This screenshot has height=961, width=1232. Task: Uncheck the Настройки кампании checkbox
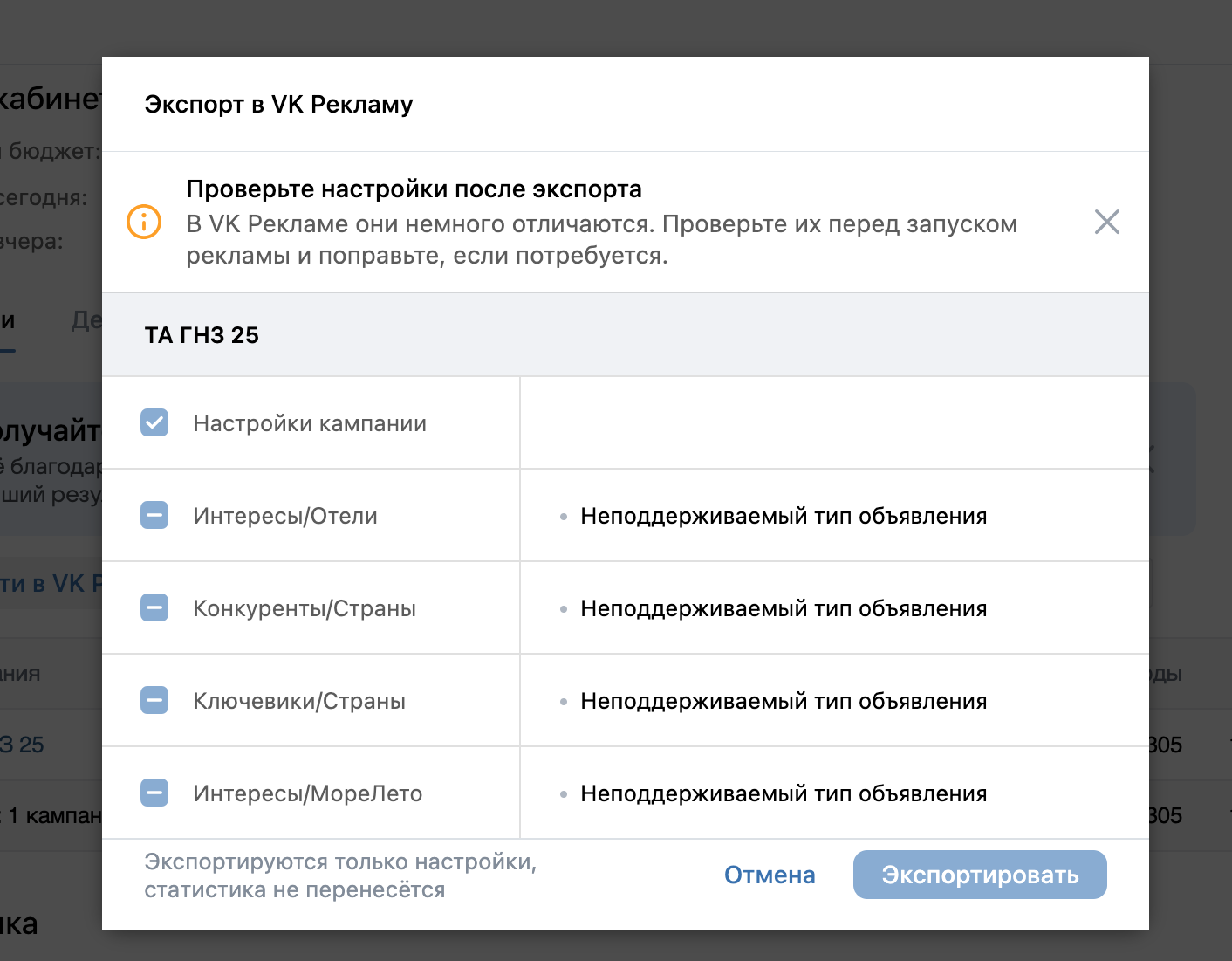(x=154, y=423)
